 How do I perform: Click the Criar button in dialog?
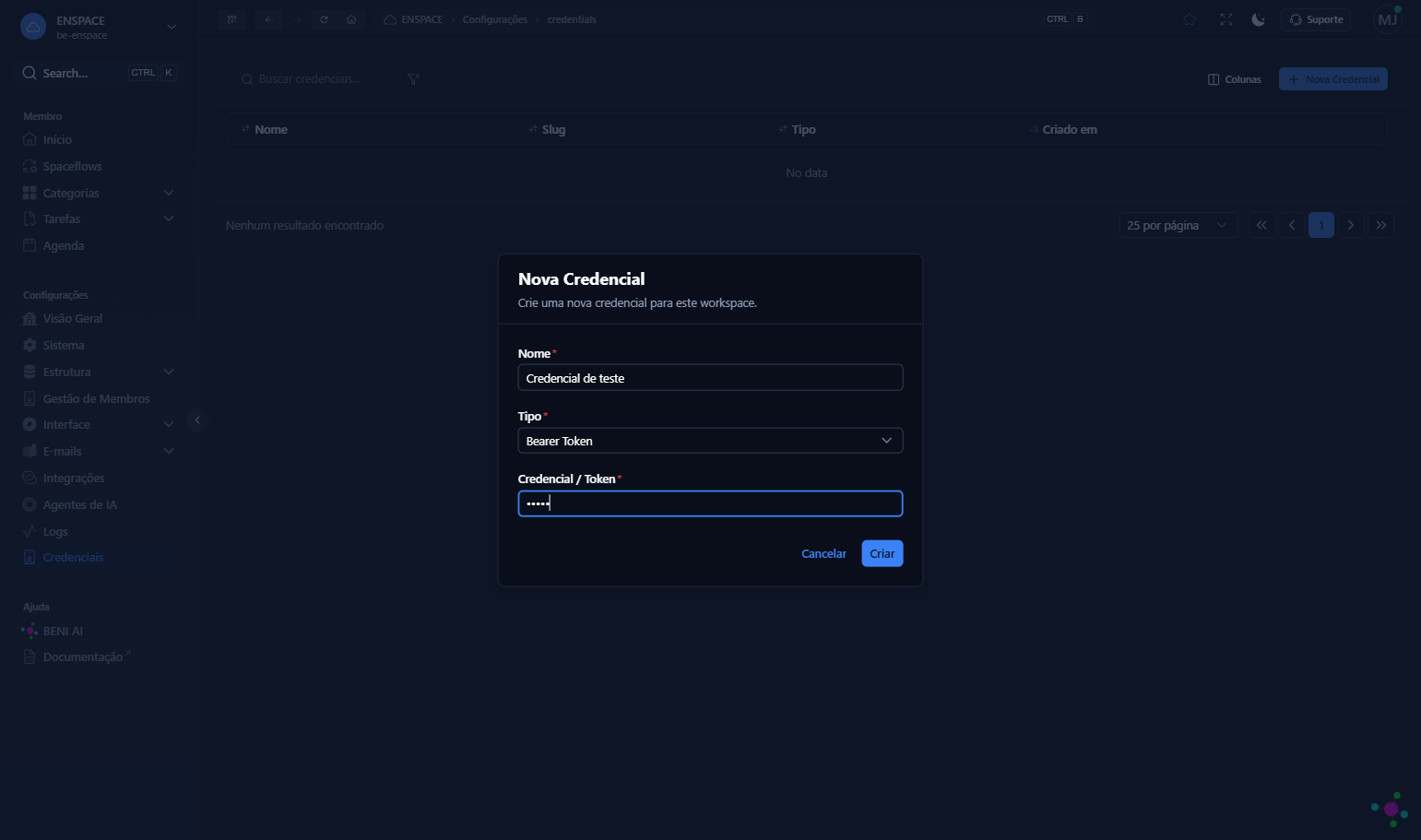(x=882, y=553)
